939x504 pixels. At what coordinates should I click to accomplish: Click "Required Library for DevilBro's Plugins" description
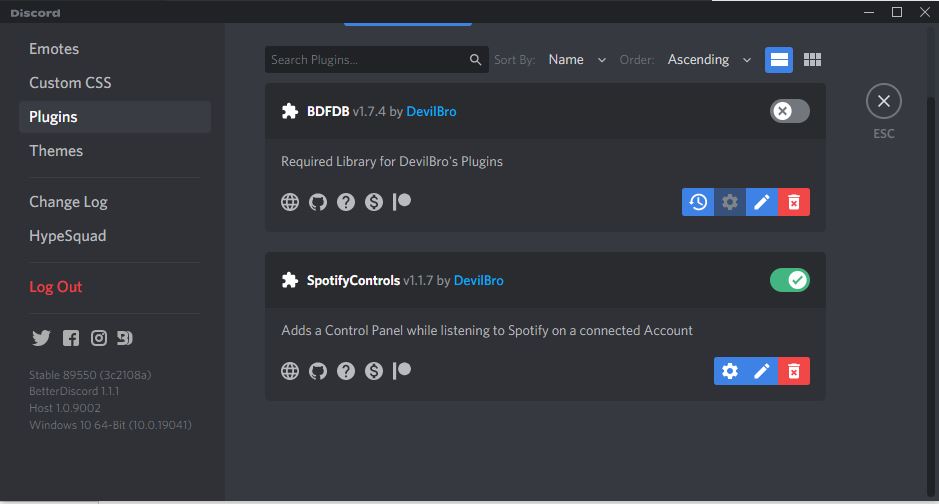tap(392, 162)
